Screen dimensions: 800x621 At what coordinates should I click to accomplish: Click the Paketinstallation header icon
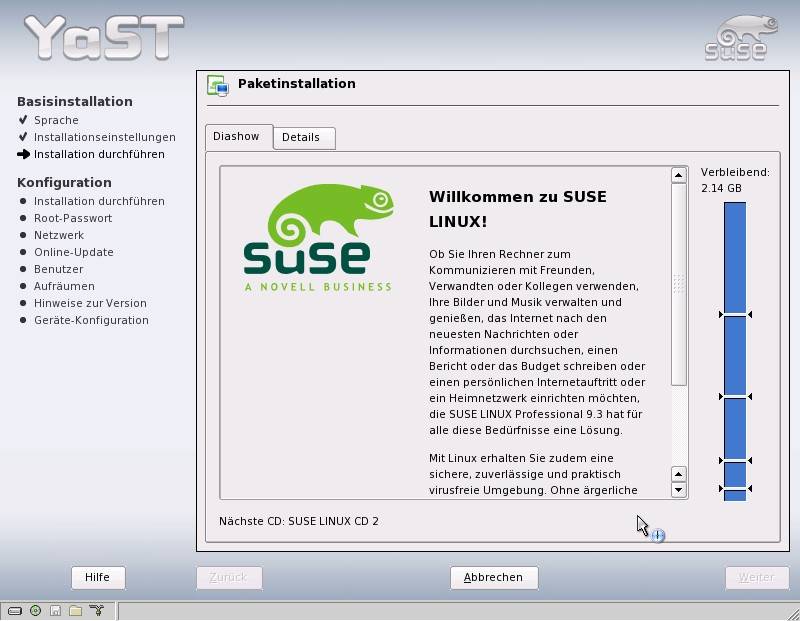pos(218,85)
